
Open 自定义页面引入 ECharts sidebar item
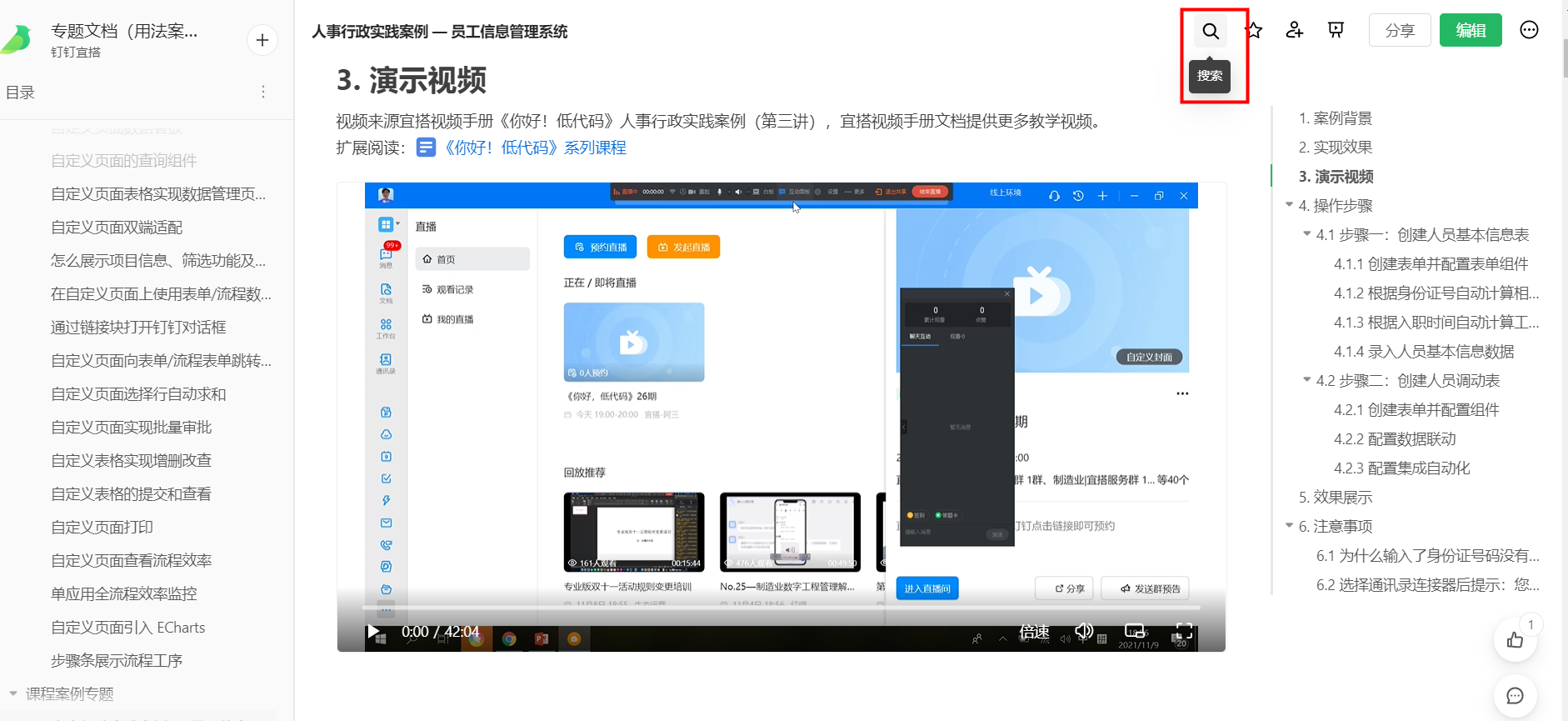127,628
